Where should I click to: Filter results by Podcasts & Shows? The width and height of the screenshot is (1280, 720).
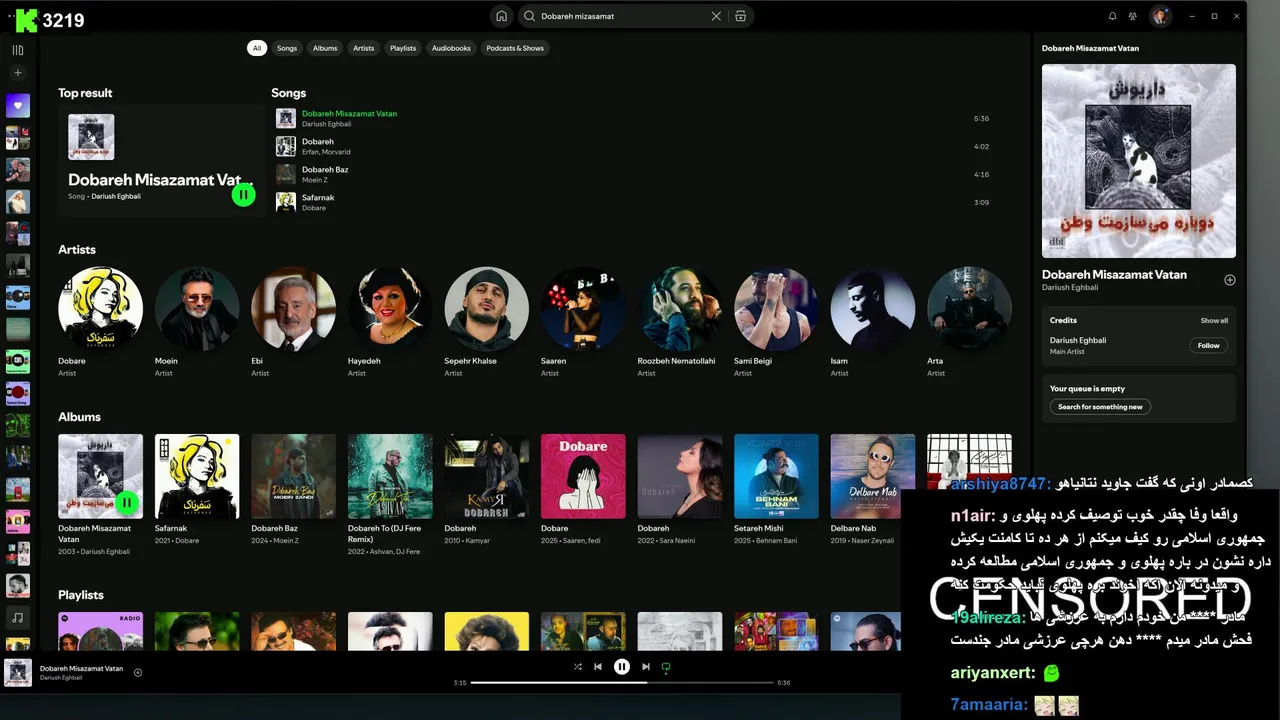515,48
